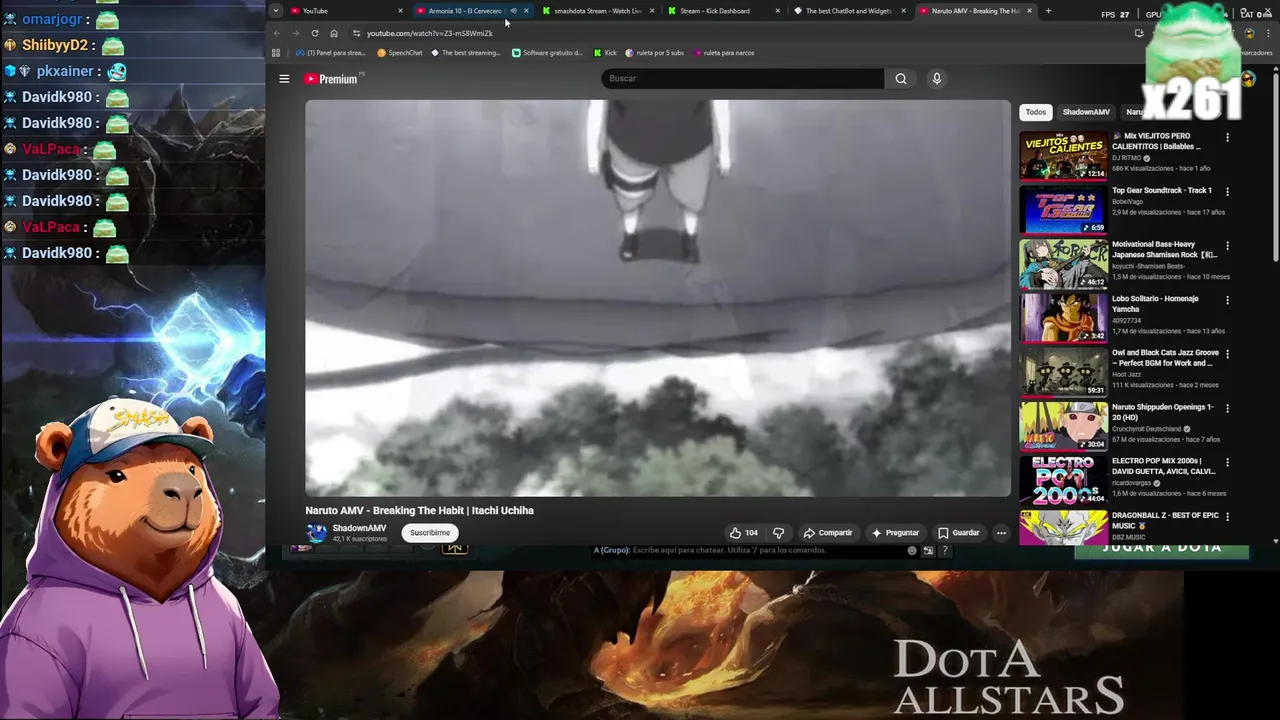Image resolution: width=1280 pixels, height=720 pixels.
Task: Open options menu for Dragonball Z music
Action: (x=1227, y=516)
